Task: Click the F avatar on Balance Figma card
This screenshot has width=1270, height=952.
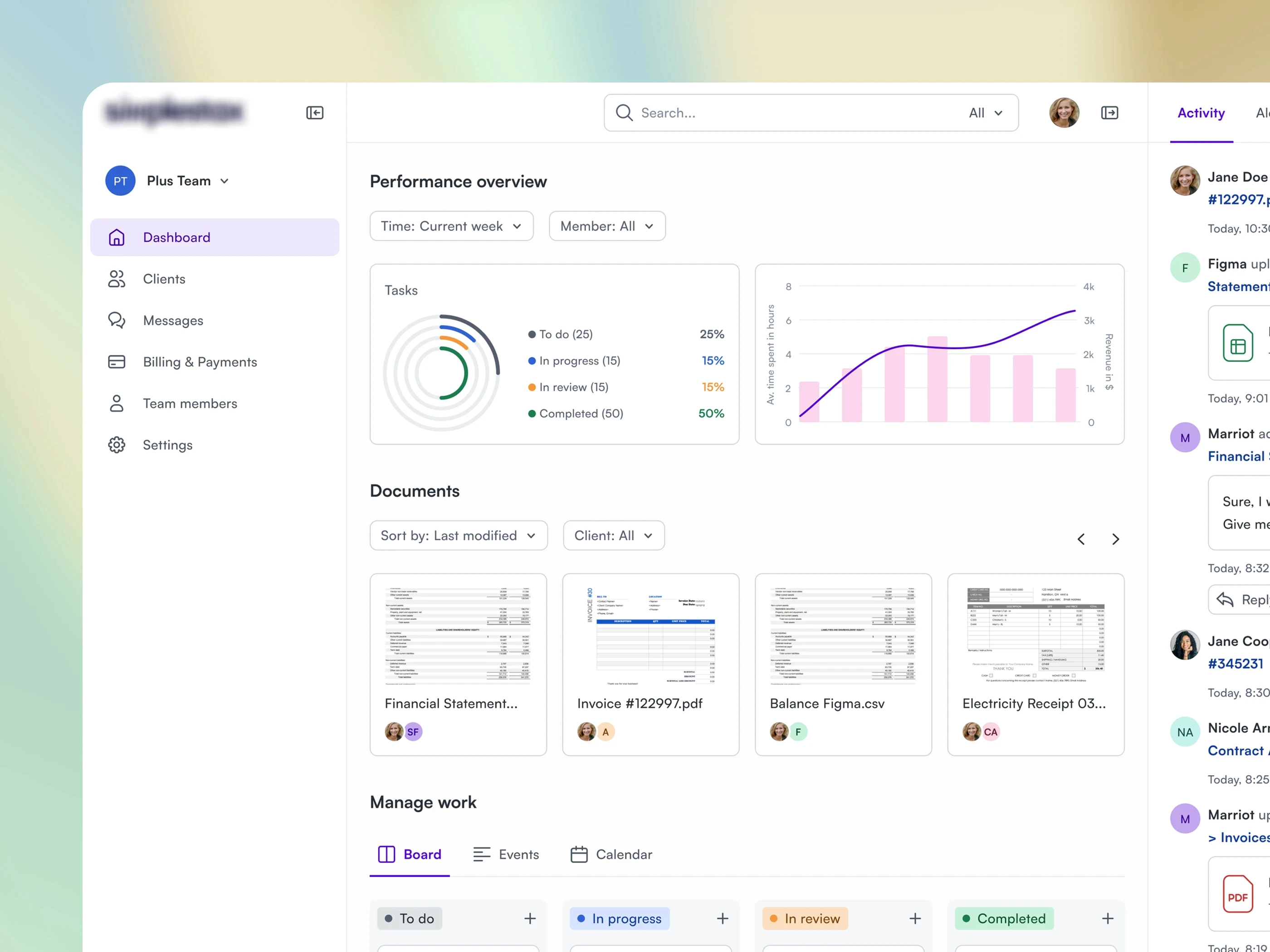Action: point(798,732)
